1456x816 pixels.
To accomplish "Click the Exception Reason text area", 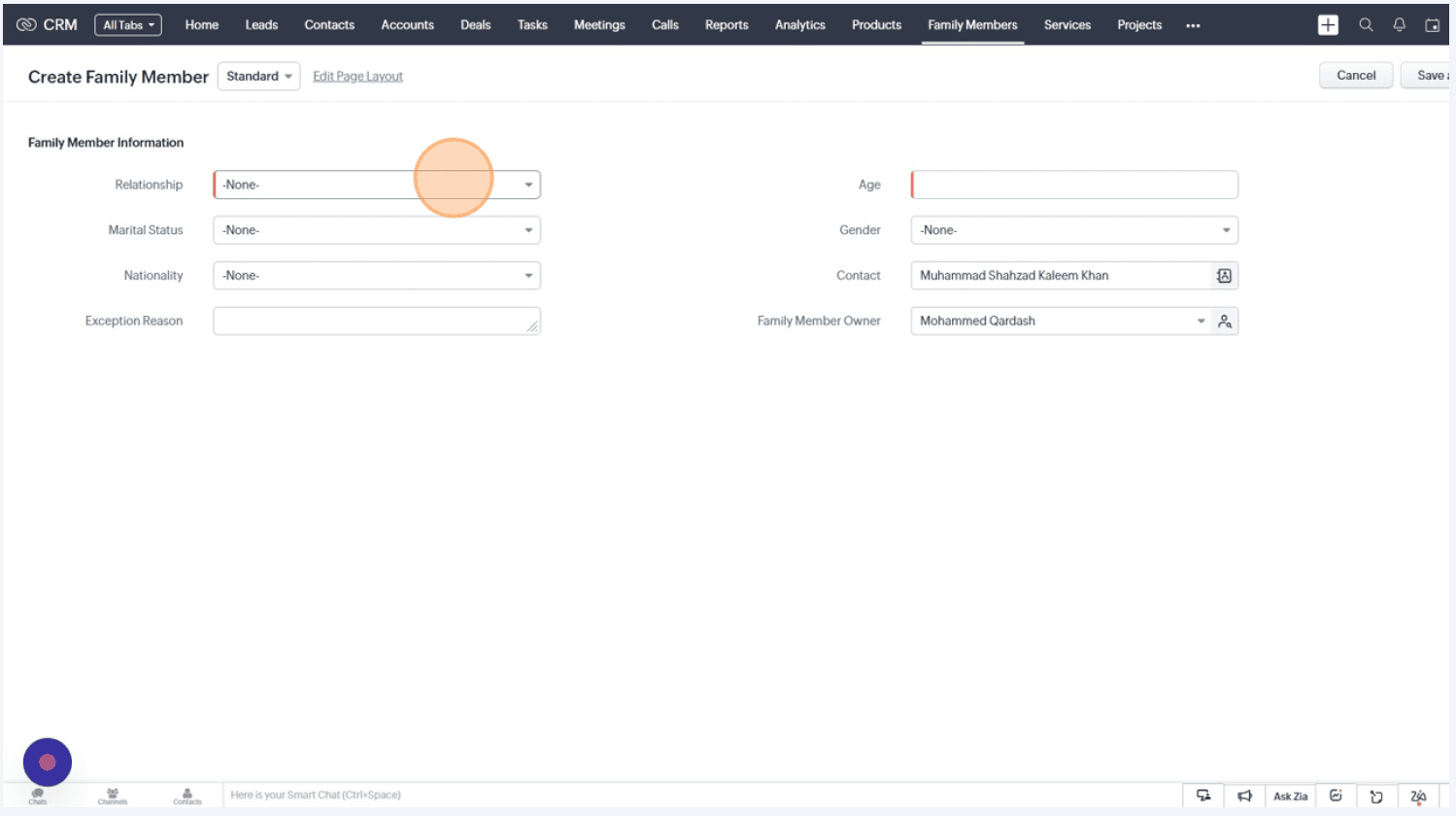I will coord(377,321).
